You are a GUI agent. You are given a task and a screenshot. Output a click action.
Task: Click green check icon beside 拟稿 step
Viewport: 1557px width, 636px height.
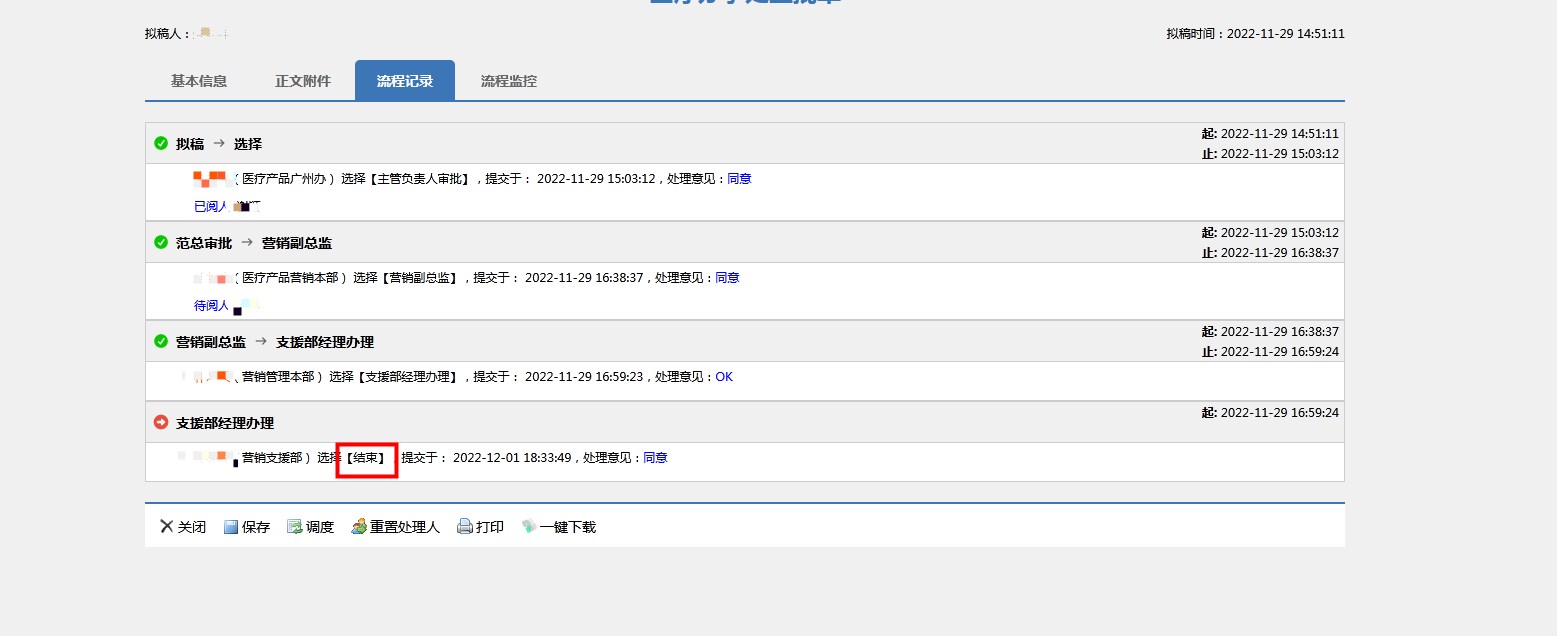click(161, 143)
